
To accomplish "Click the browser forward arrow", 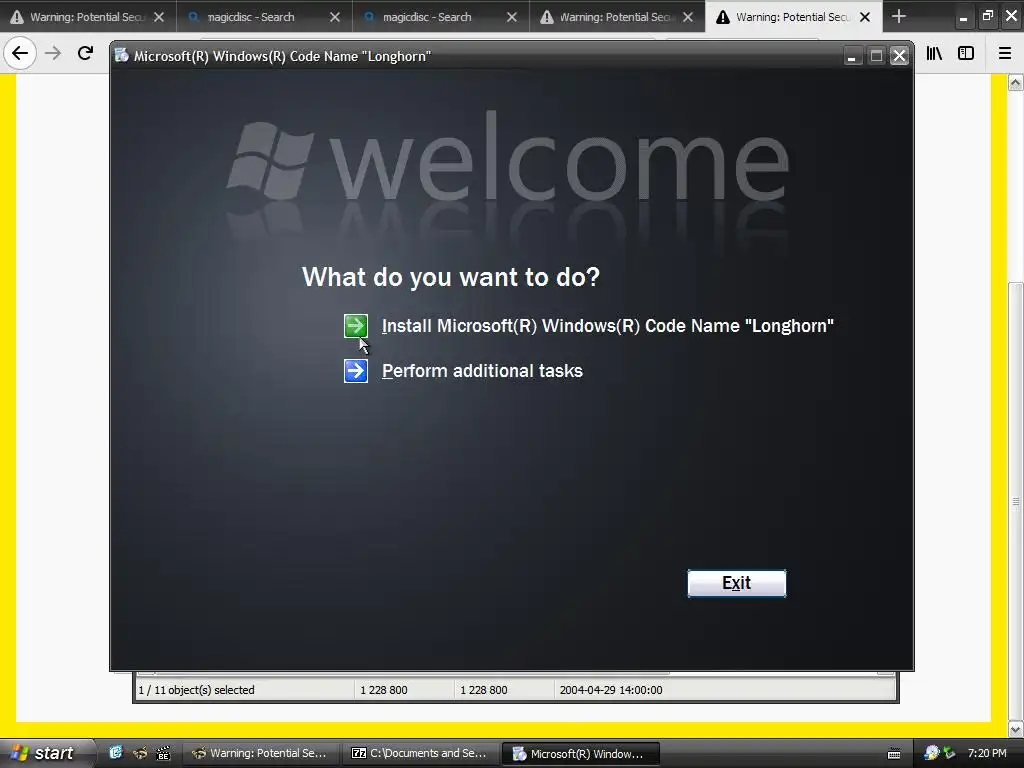I will (53, 53).
